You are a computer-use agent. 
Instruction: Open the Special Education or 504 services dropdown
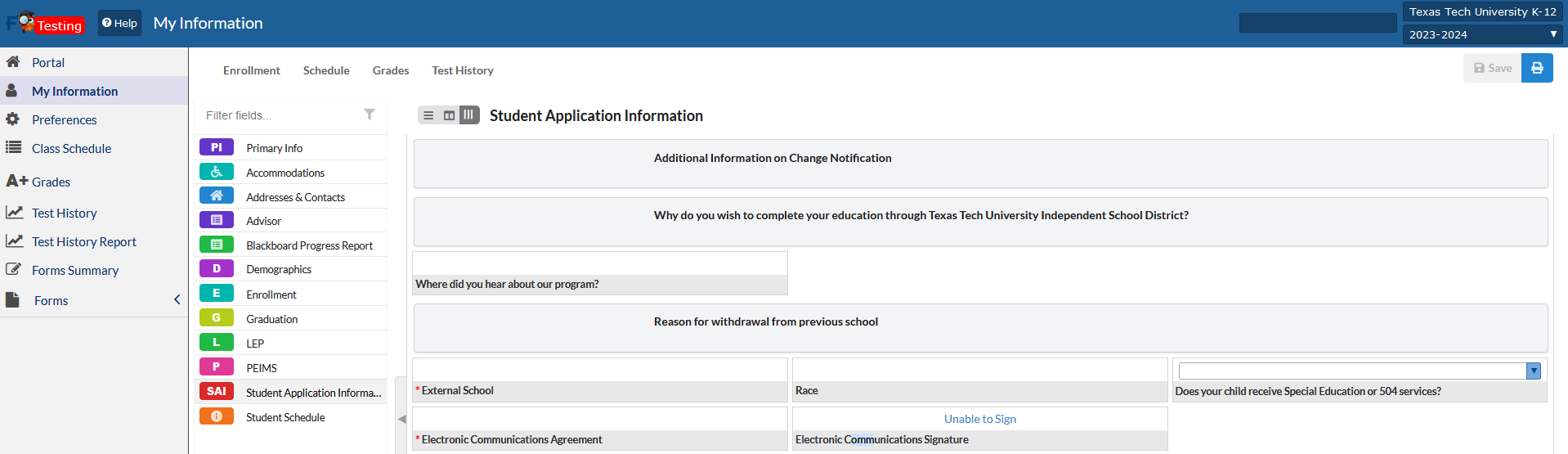(1360, 371)
